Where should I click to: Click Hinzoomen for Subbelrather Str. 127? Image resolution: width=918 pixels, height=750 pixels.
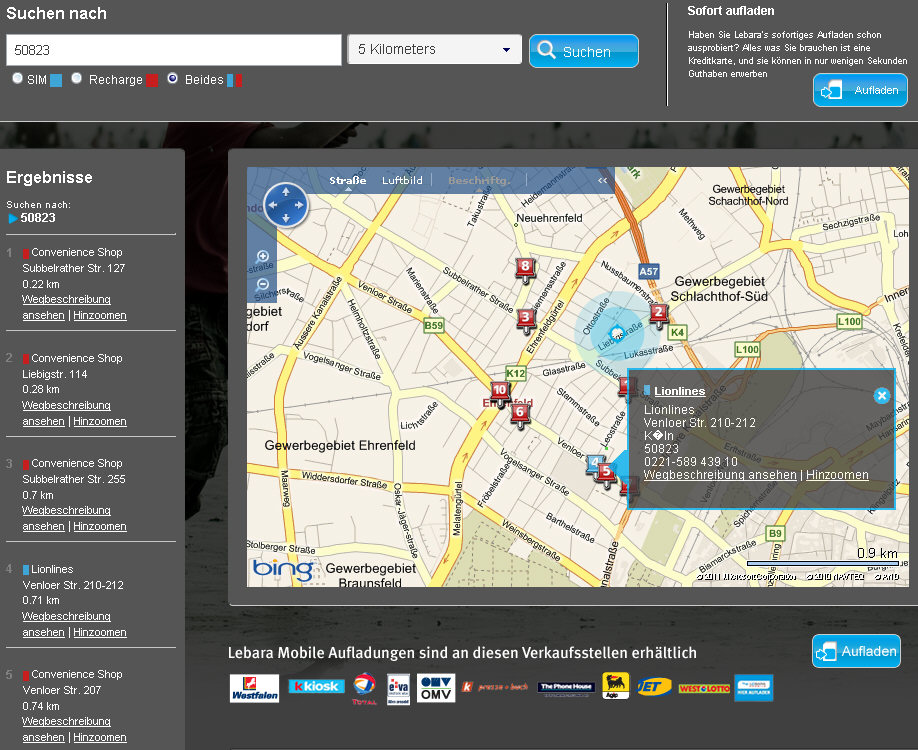(x=100, y=315)
